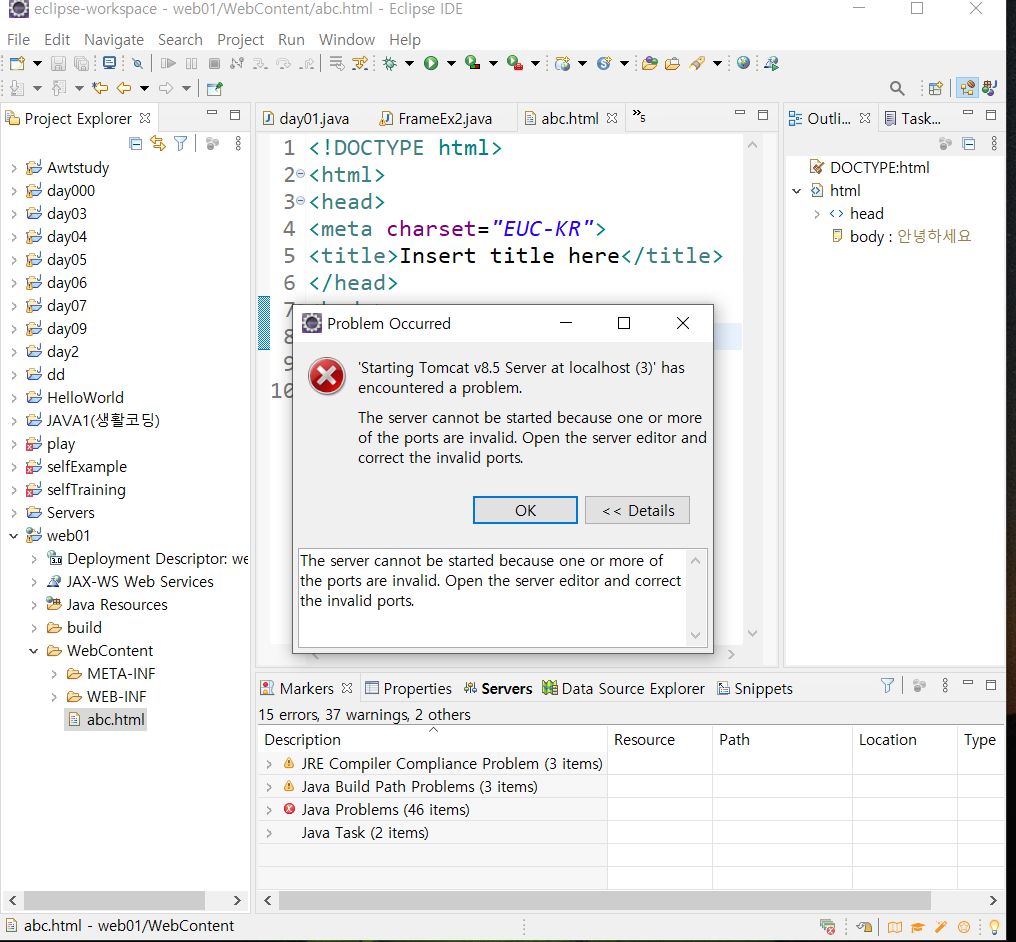Screen dimensions: 1016x942
Task: Sort markers by Description column header
Action: point(432,740)
